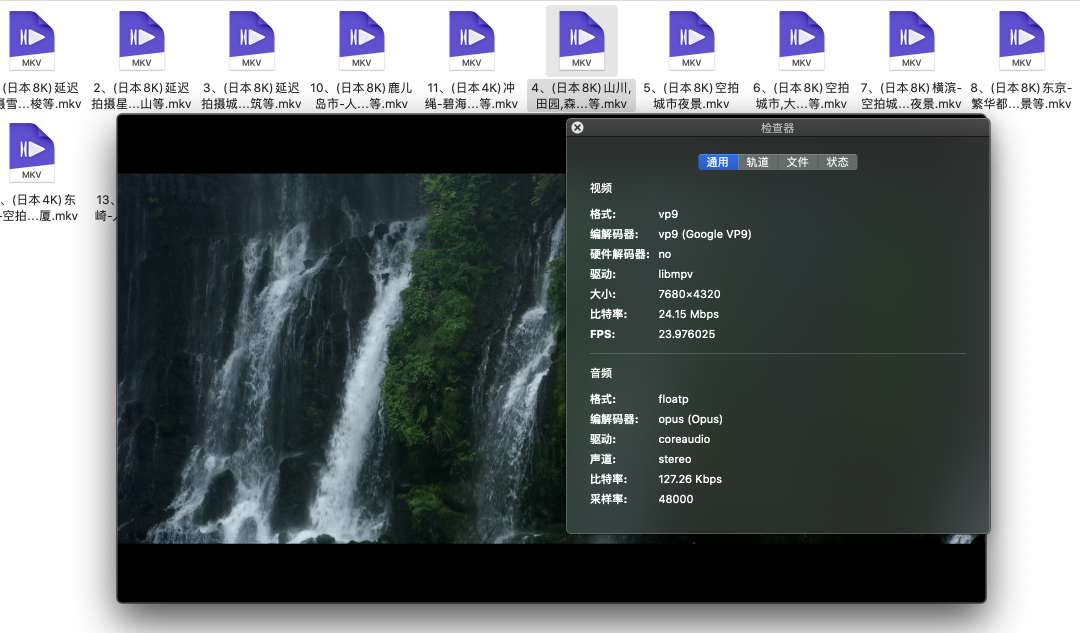Switch to the 状态 tab in inspector

coord(838,162)
